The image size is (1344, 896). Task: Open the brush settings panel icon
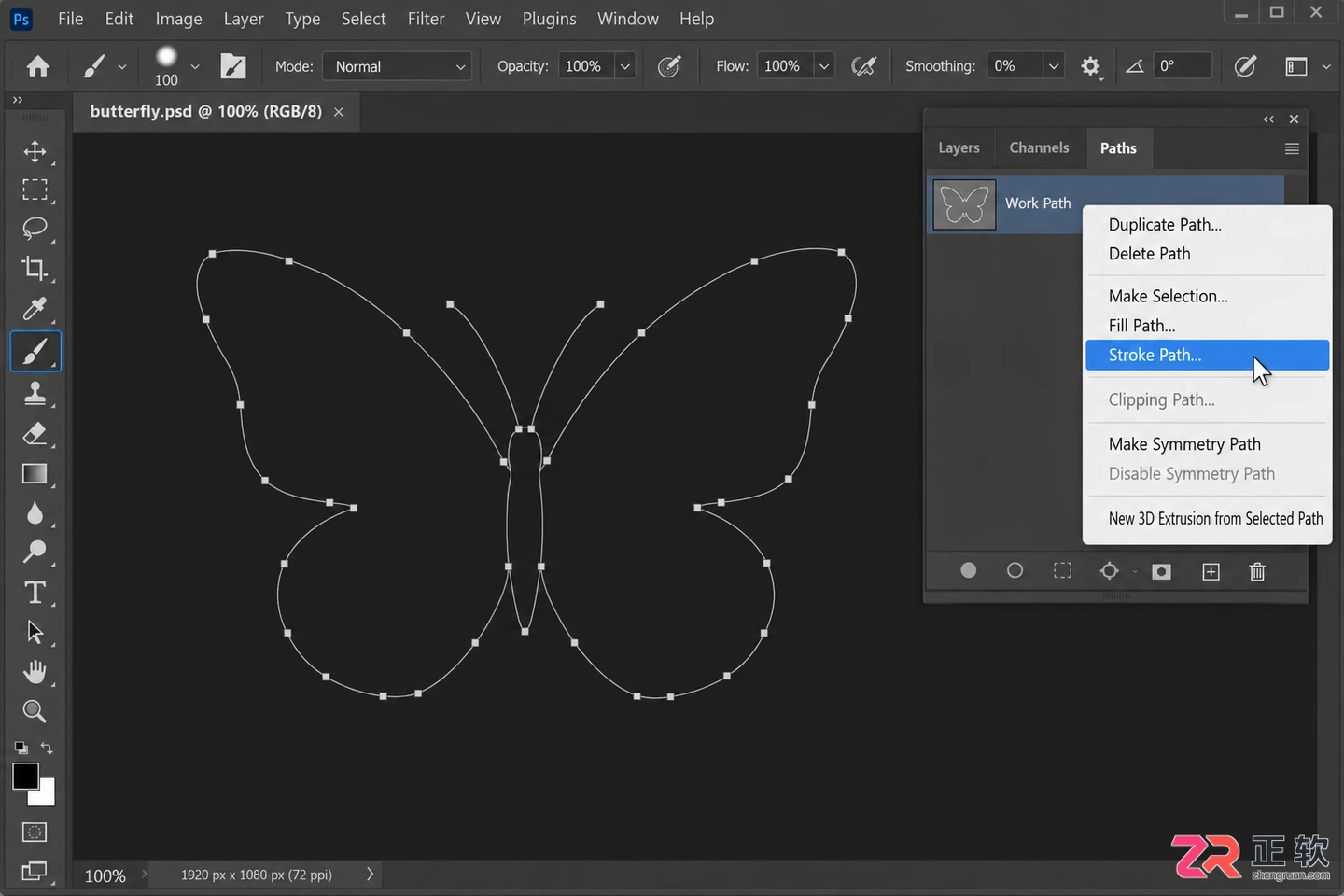coord(233,66)
